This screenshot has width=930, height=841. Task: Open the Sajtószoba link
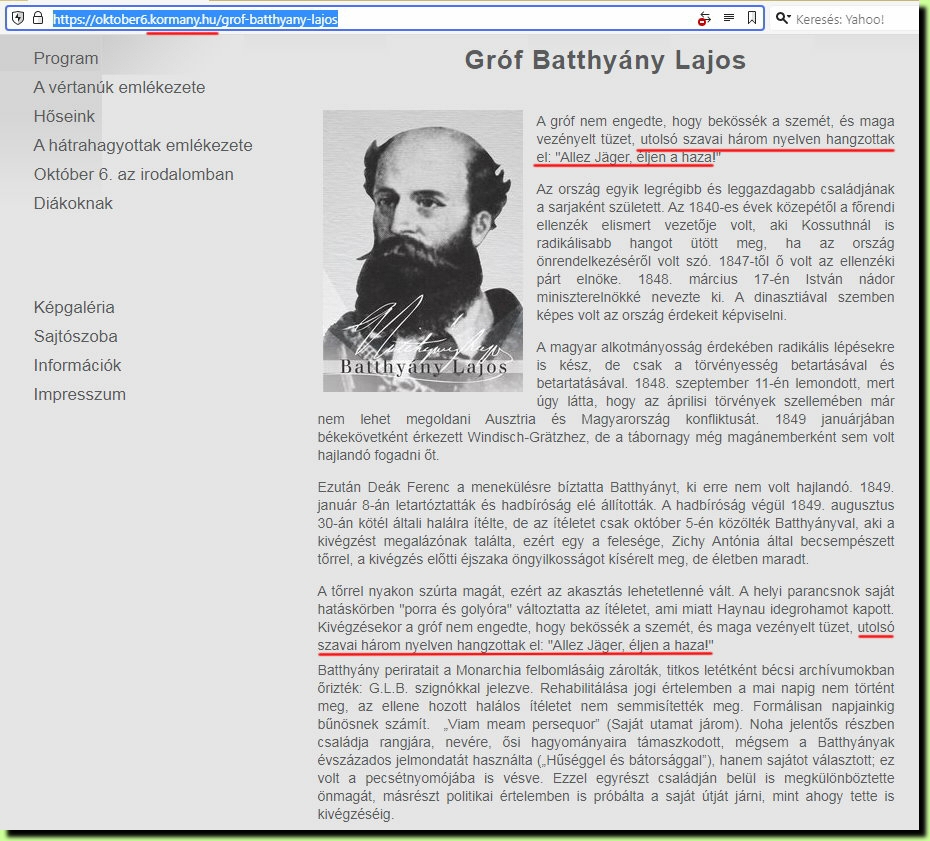[75, 336]
